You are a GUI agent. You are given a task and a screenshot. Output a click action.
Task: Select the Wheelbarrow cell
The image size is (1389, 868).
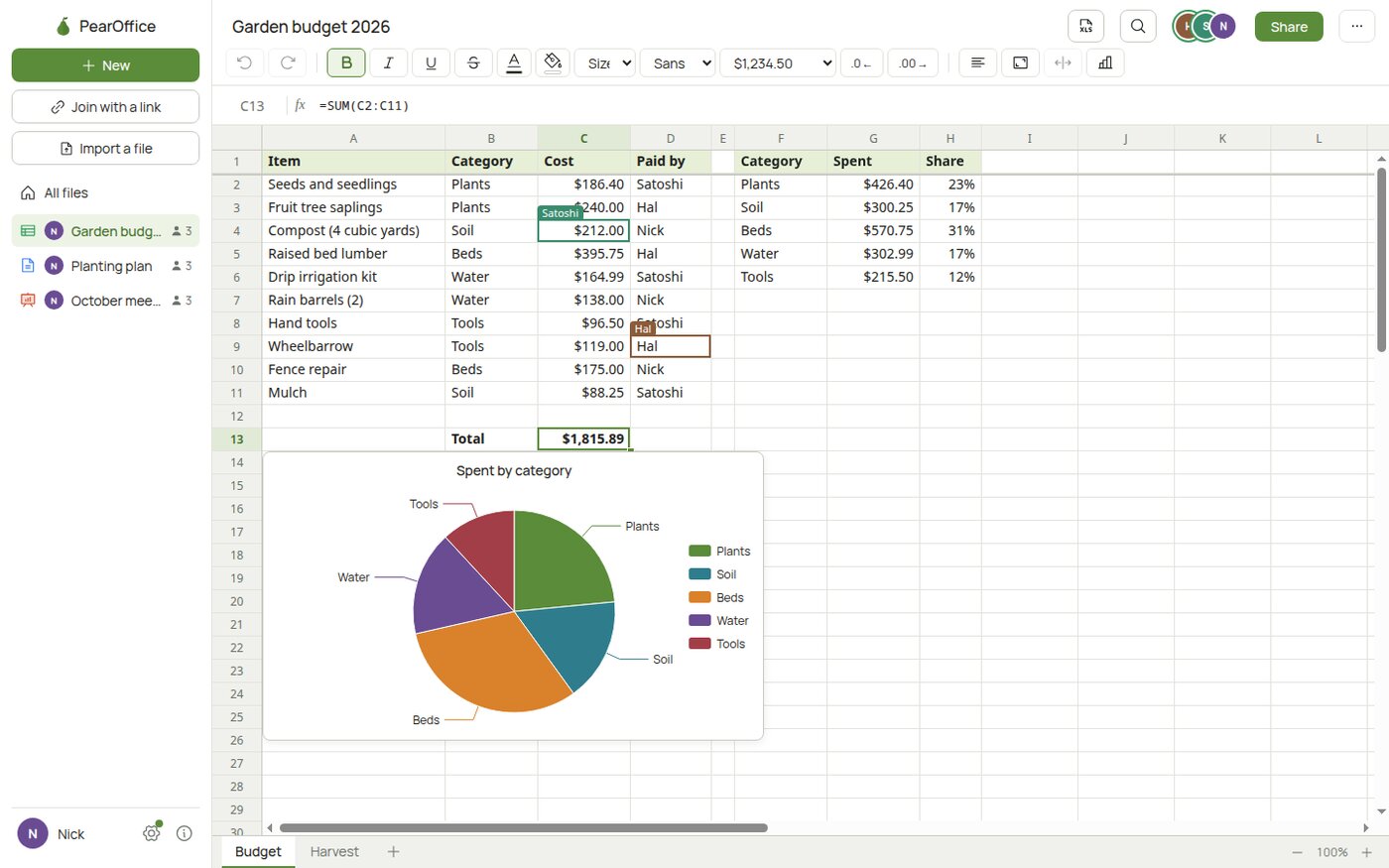pos(353,346)
